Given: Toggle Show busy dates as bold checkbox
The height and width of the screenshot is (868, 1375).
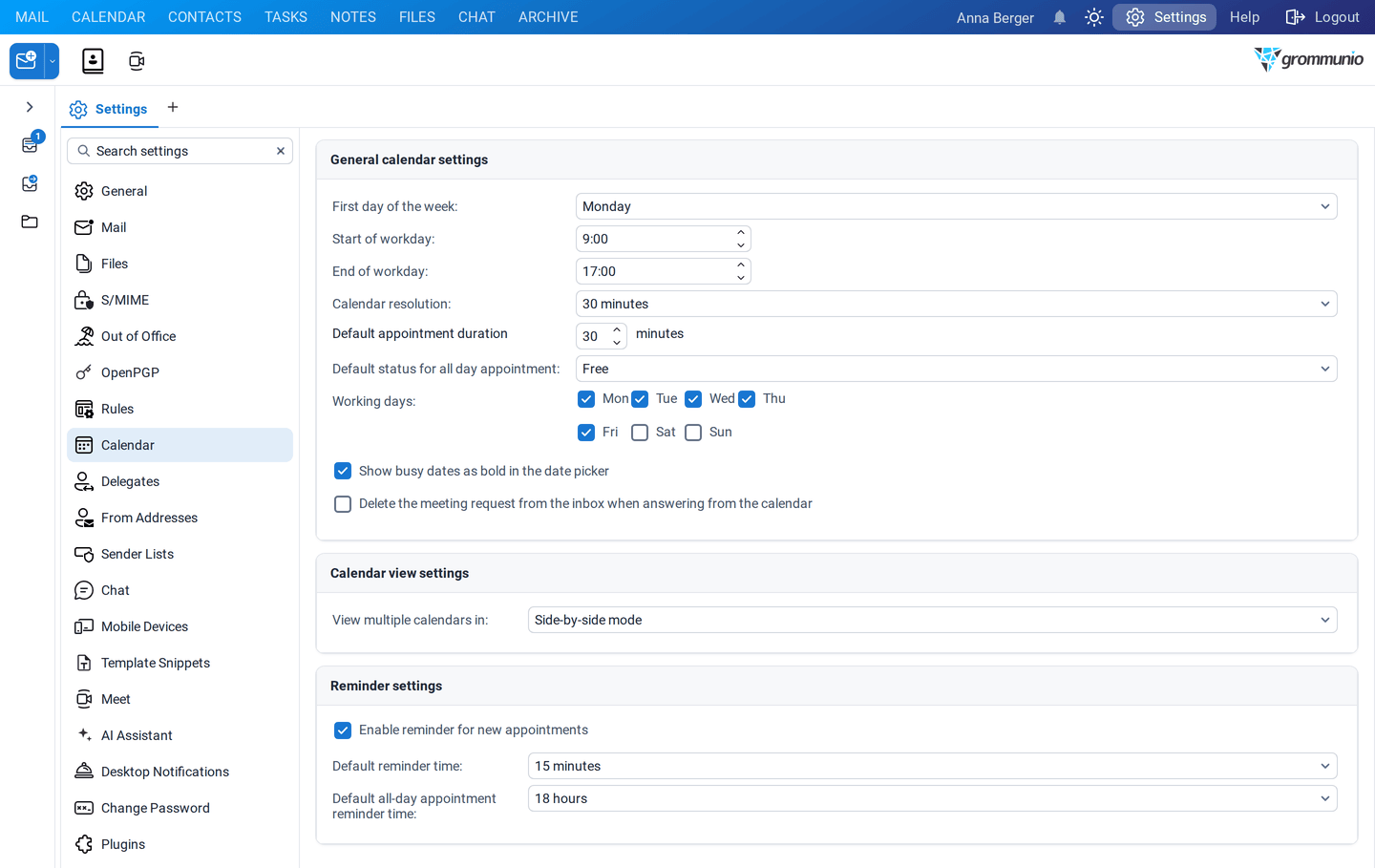Looking at the screenshot, I should coord(343,471).
